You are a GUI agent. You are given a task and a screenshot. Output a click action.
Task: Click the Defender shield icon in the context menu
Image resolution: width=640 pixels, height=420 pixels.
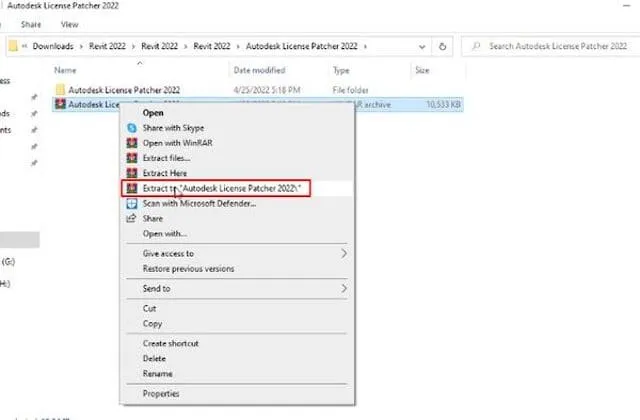click(132, 203)
